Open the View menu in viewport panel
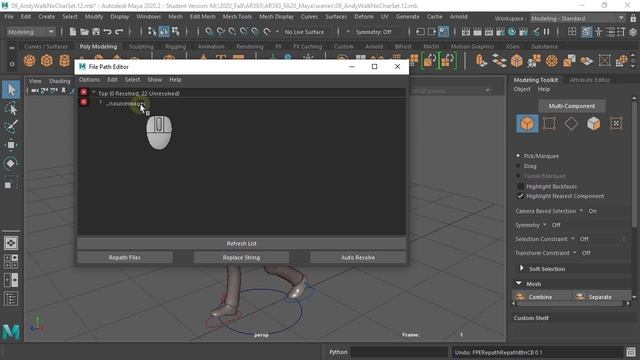This screenshot has height=360, width=640. tap(35, 81)
